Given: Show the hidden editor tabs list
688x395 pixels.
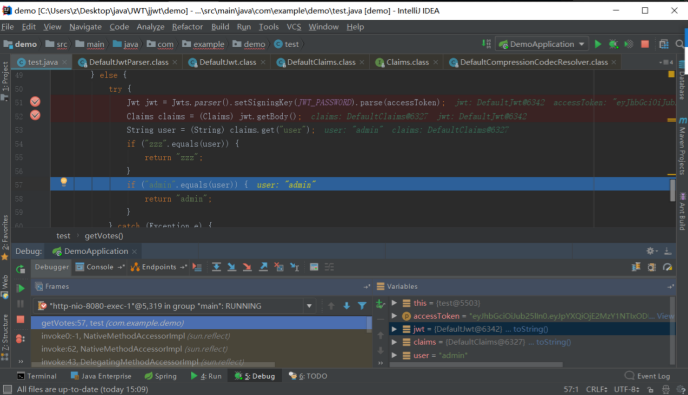Looking at the screenshot, I should coord(666,62).
